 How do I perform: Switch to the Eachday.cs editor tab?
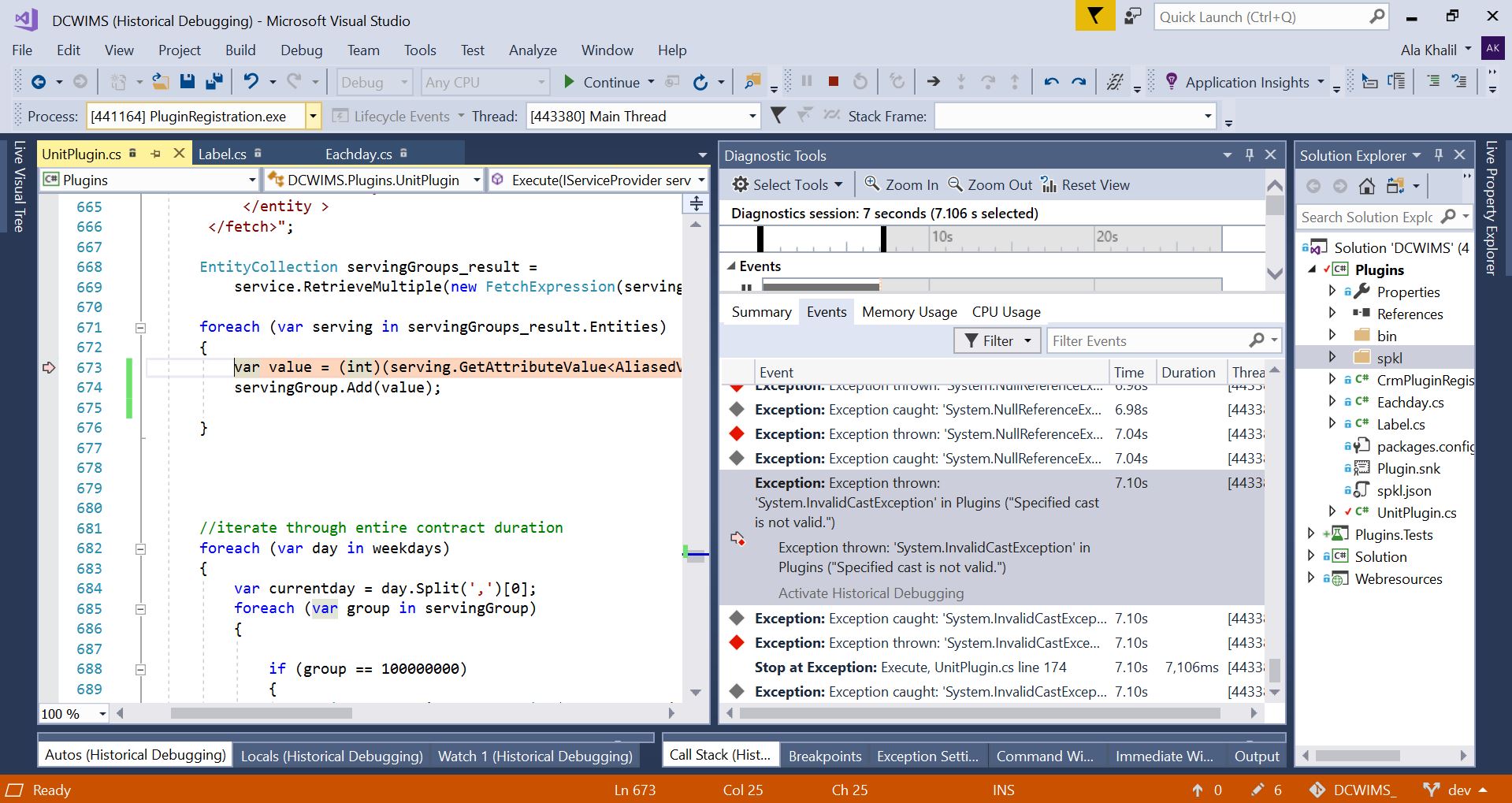358,154
